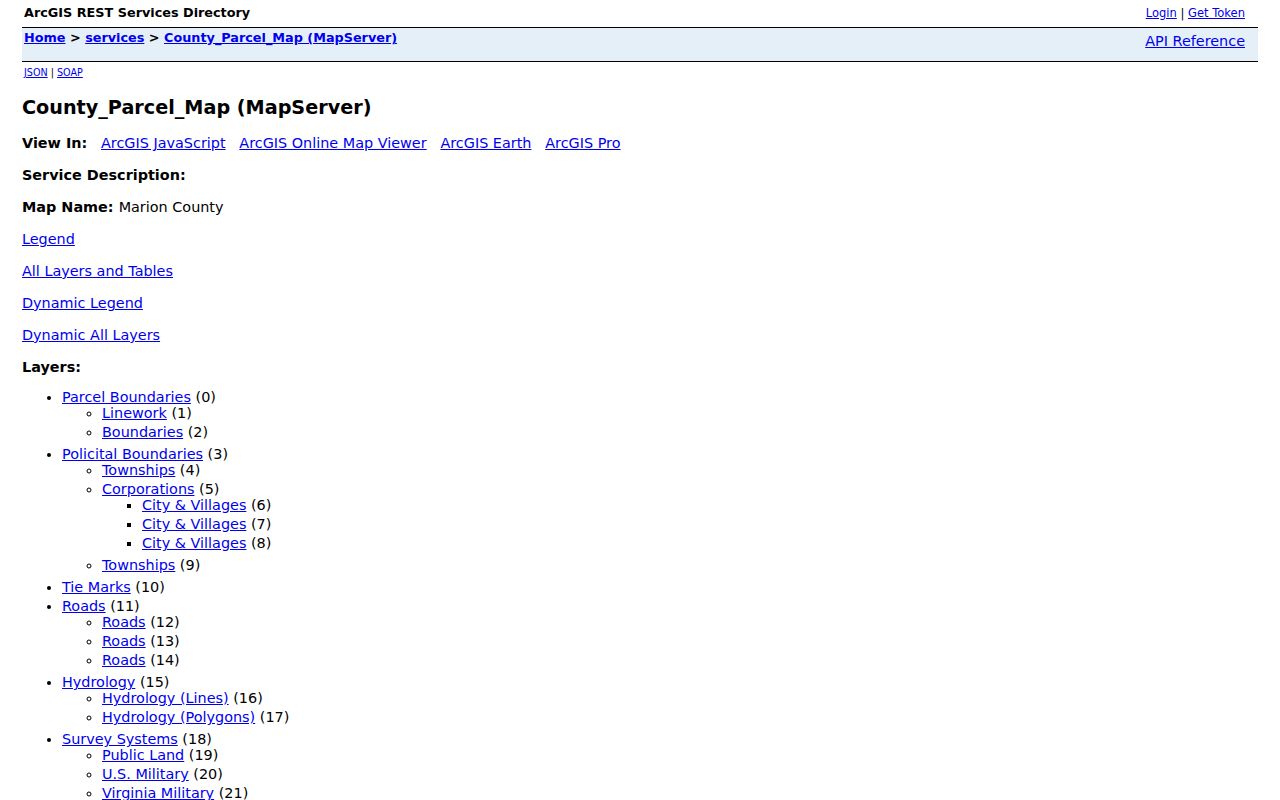The image size is (1280, 800).
Task: Open the Login link
Action: click(x=1161, y=13)
